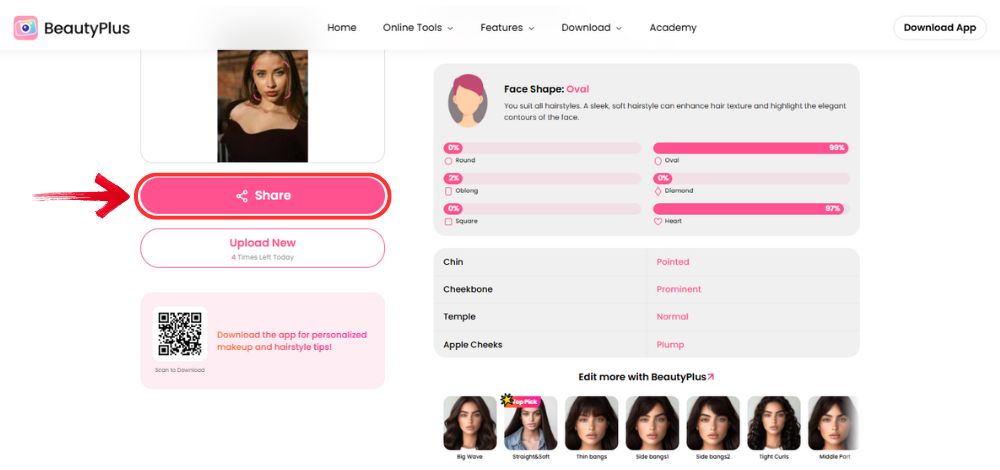Go to the Home page
Screen dimensions: 1000x470
[x=342, y=28]
